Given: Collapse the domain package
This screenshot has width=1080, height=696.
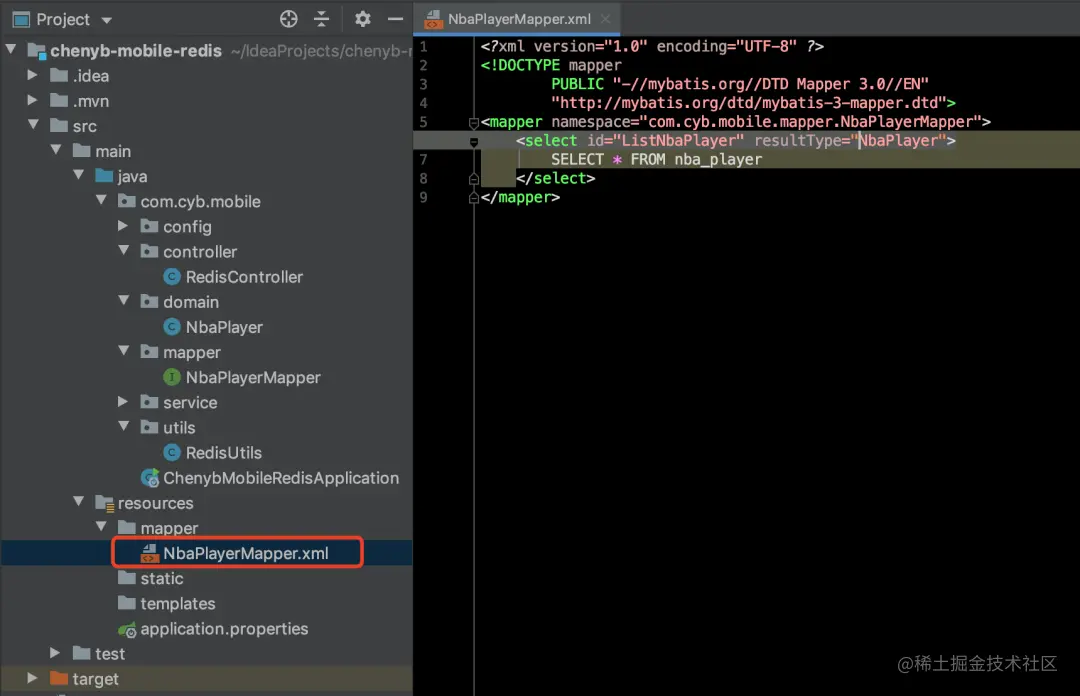Looking at the screenshot, I should pyautogui.click(x=124, y=300).
